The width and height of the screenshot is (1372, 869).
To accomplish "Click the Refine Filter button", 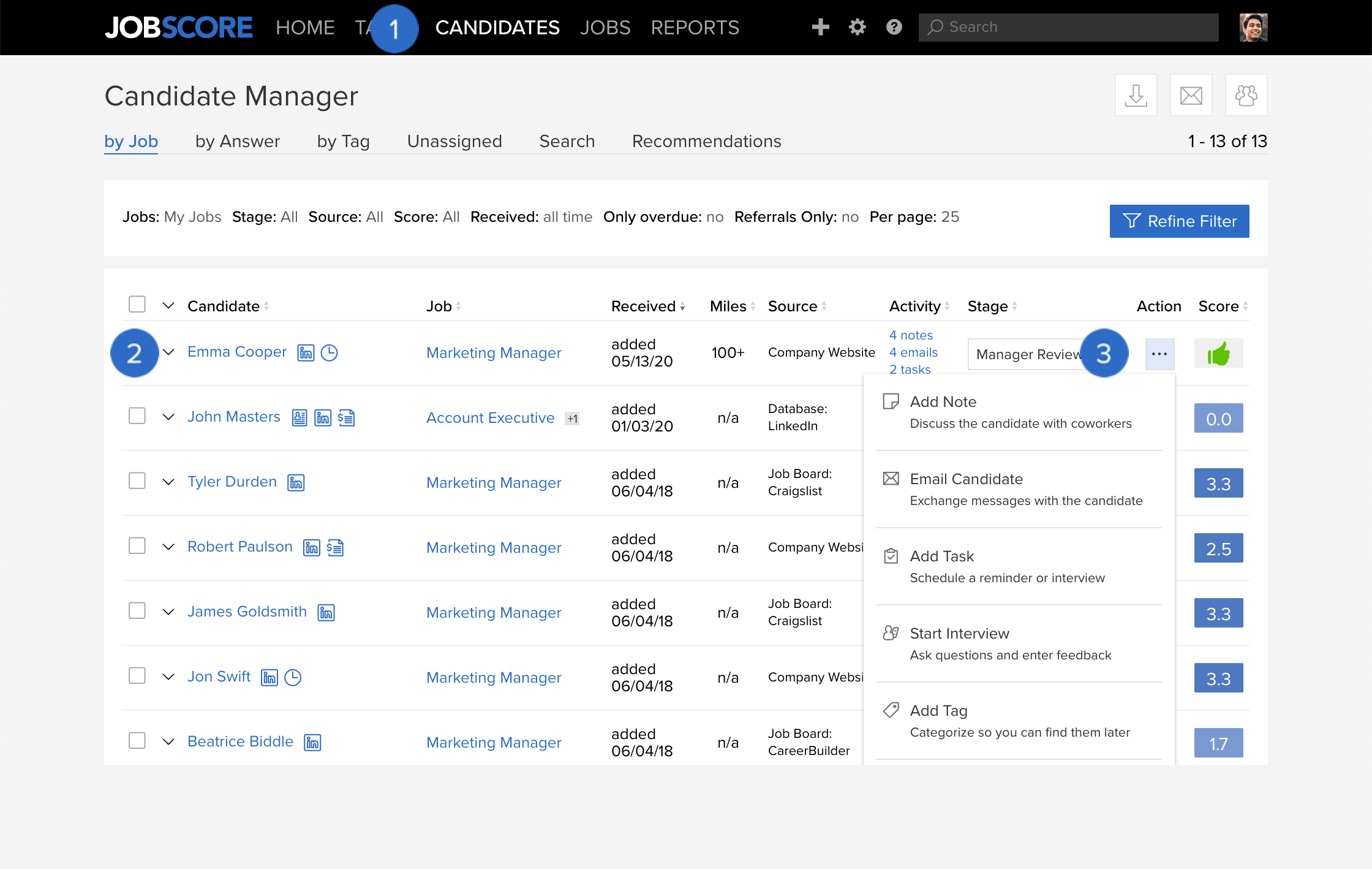I will pyautogui.click(x=1179, y=221).
